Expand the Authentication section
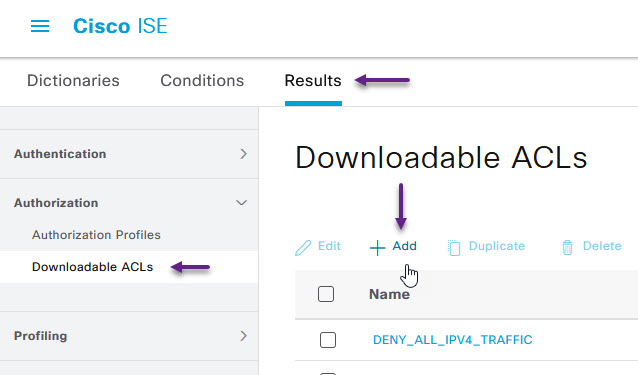The width and height of the screenshot is (638, 375). click(129, 154)
